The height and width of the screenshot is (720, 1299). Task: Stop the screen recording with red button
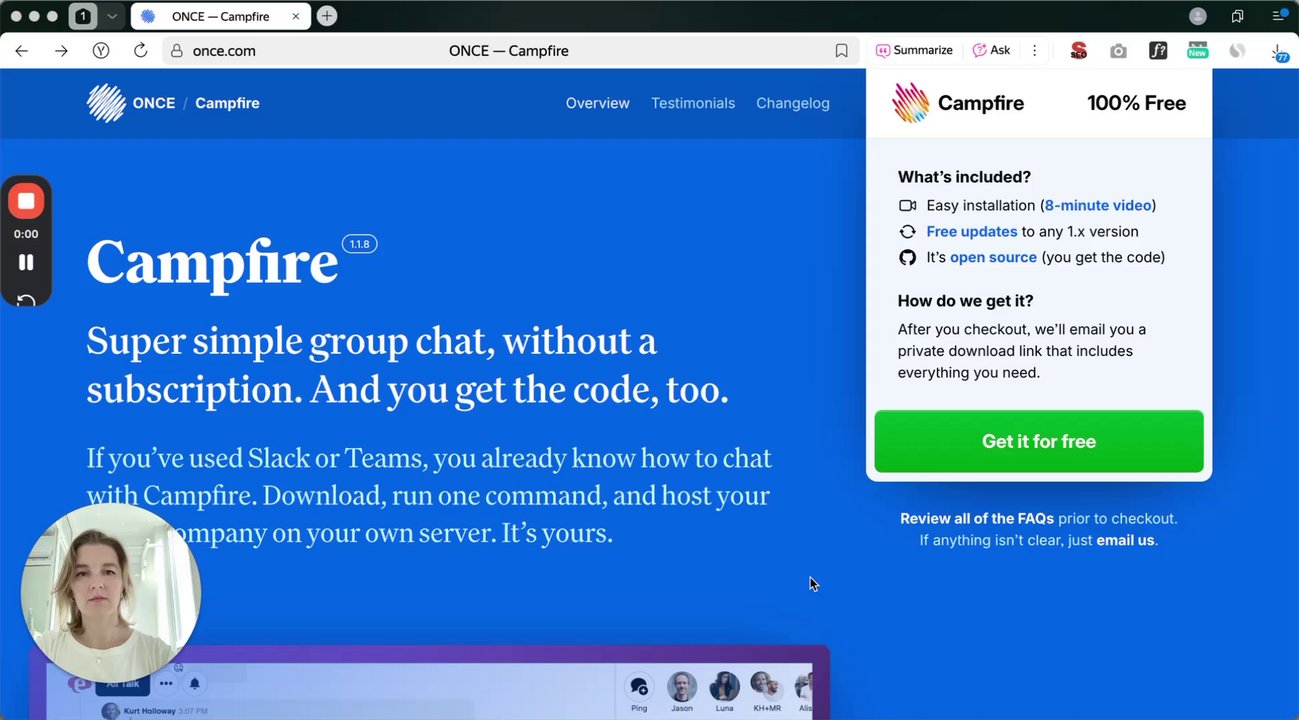26,201
